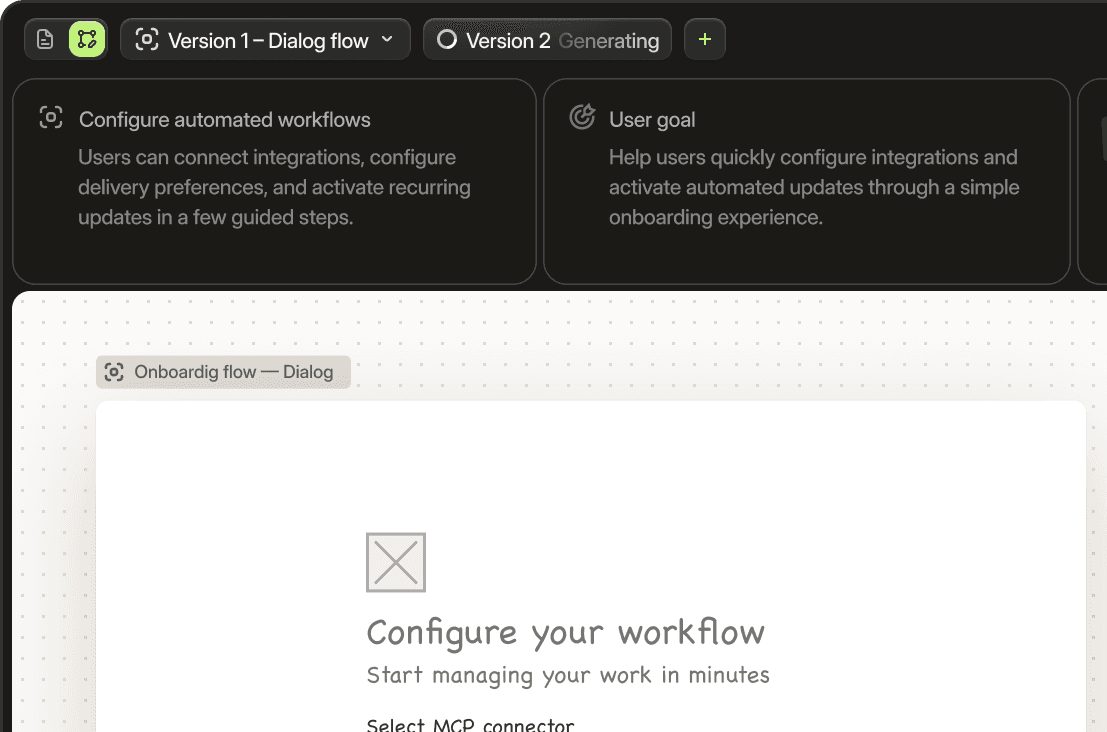Click the description starting 'Users can connect integrations'
This screenshot has height=732, width=1107.
(274, 187)
